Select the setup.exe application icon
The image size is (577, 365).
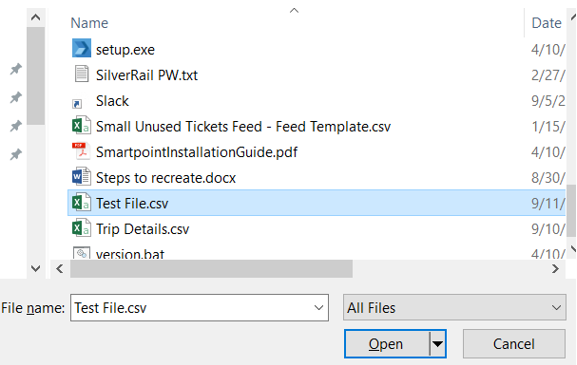pos(81,48)
